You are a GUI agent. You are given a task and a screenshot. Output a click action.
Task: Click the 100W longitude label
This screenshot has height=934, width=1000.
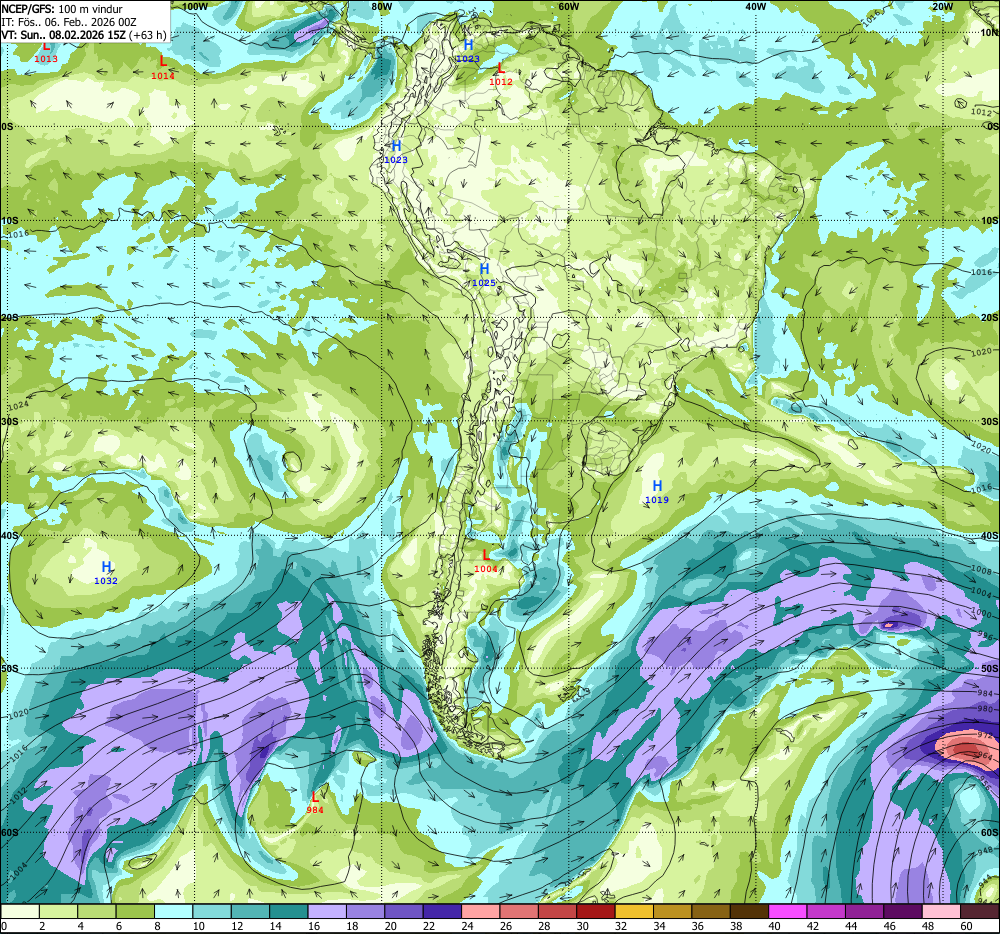[195, 6]
